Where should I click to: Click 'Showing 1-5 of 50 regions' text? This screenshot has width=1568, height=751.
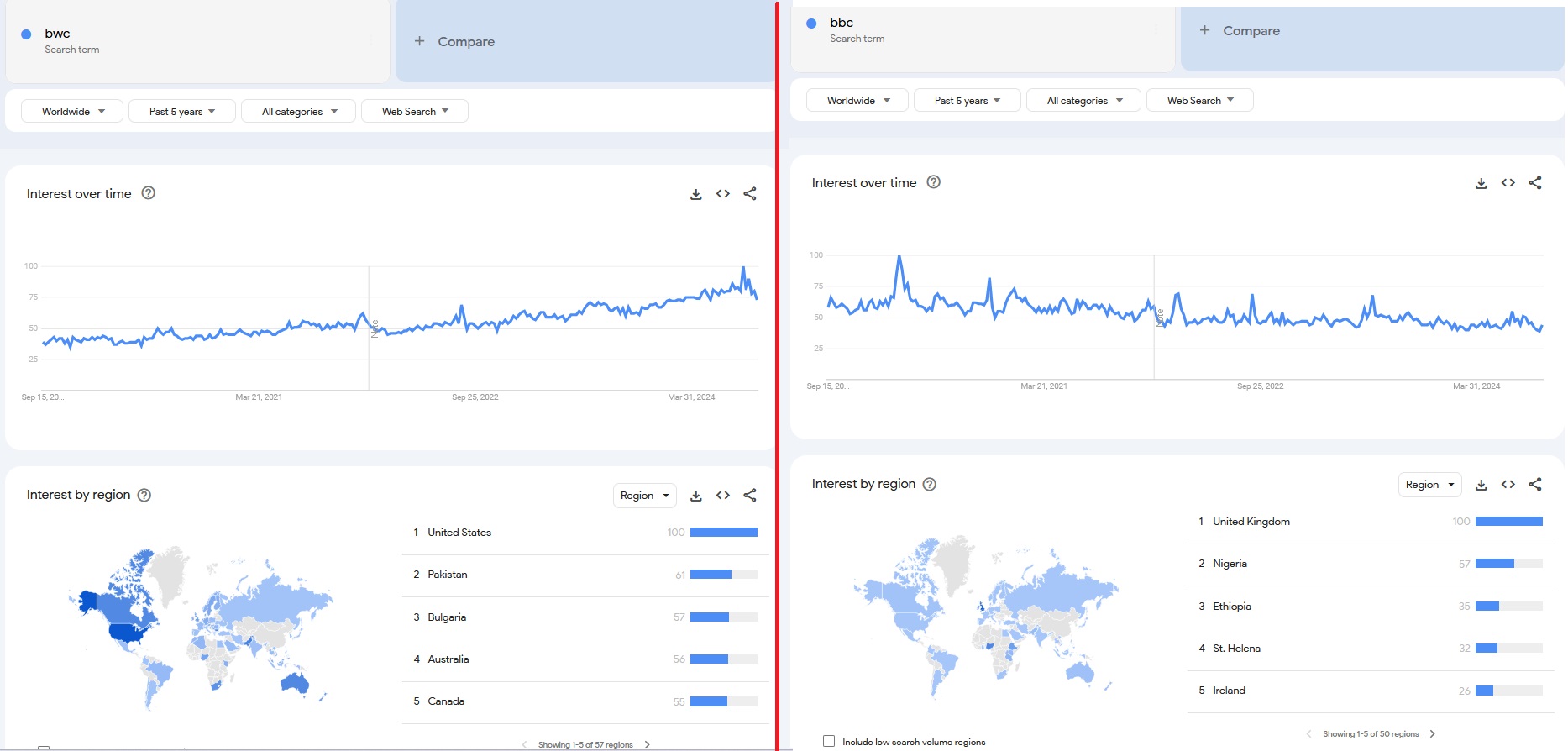point(1371,734)
